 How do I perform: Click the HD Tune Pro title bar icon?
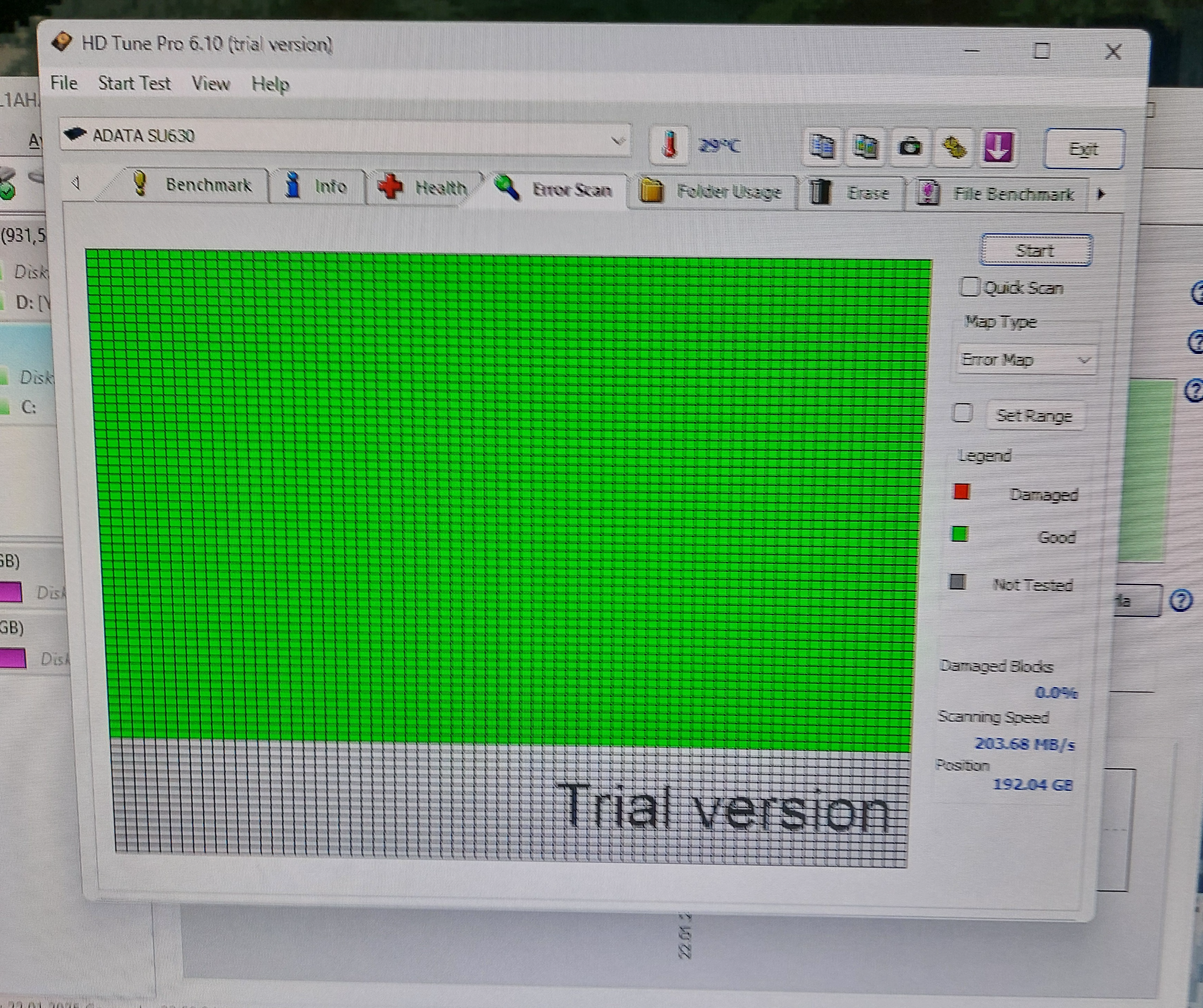tap(61, 42)
